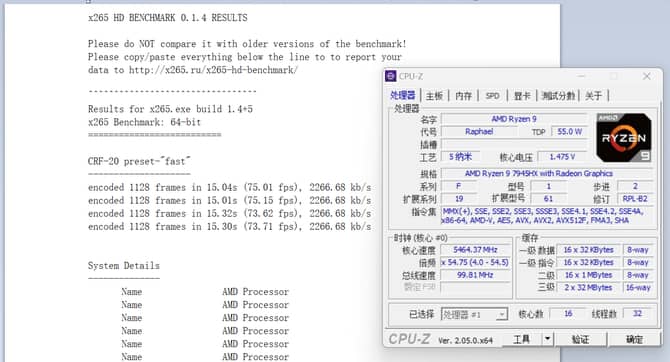Click the 系列 family value F
Viewport: 670px width, 362px height.
(458, 186)
